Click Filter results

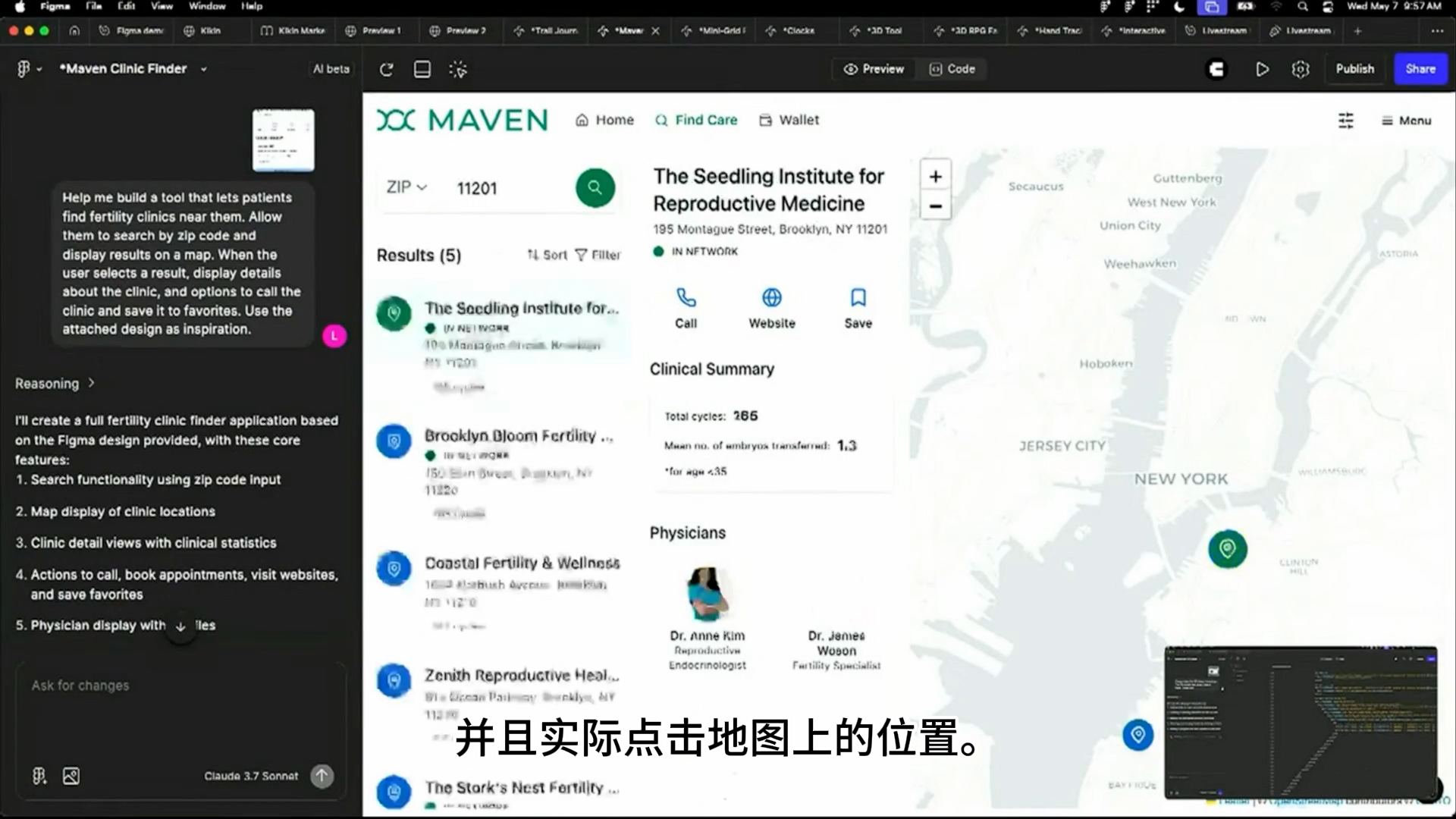tap(598, 255)
